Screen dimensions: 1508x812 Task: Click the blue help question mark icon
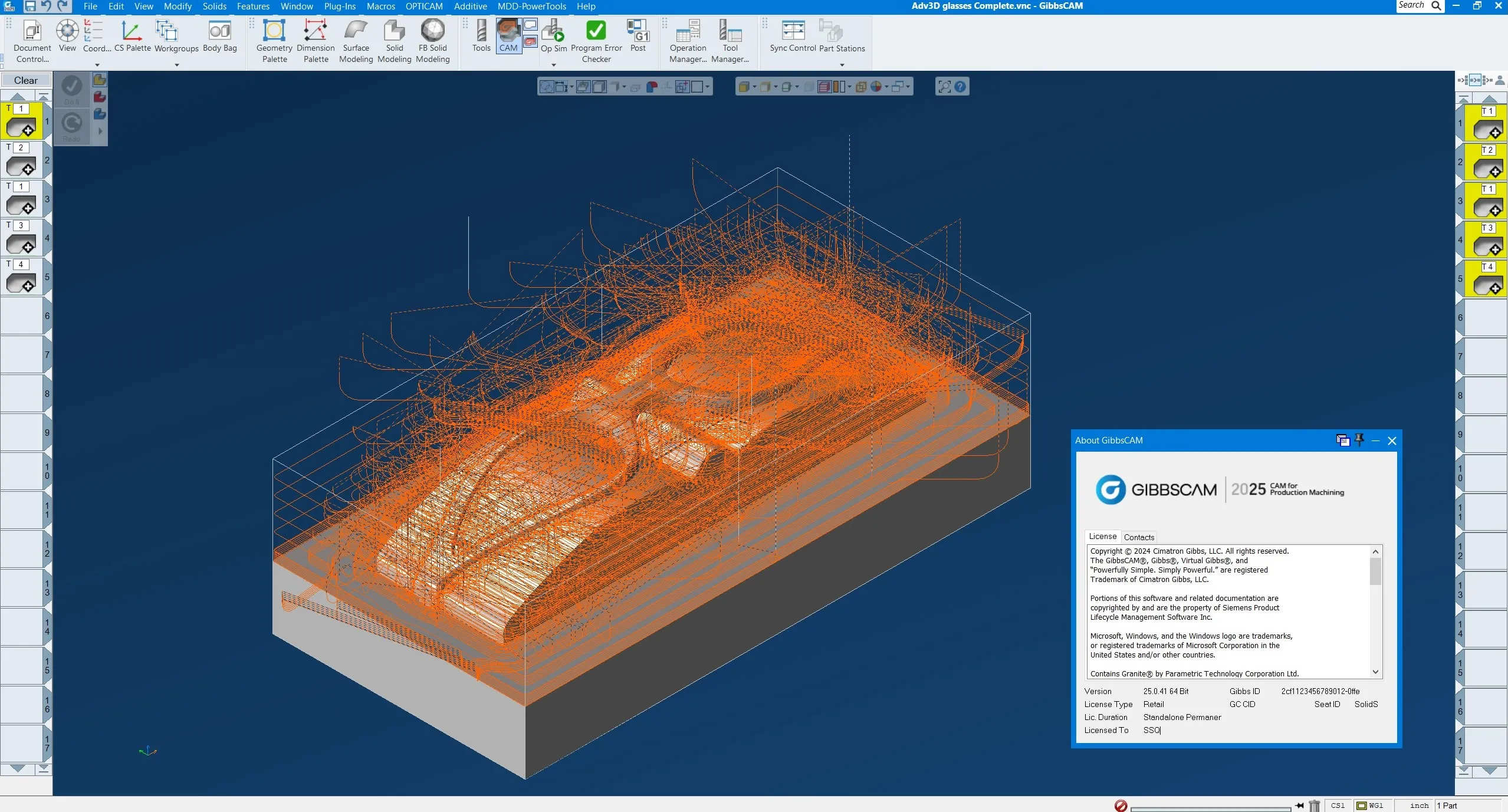pos(960,87)
